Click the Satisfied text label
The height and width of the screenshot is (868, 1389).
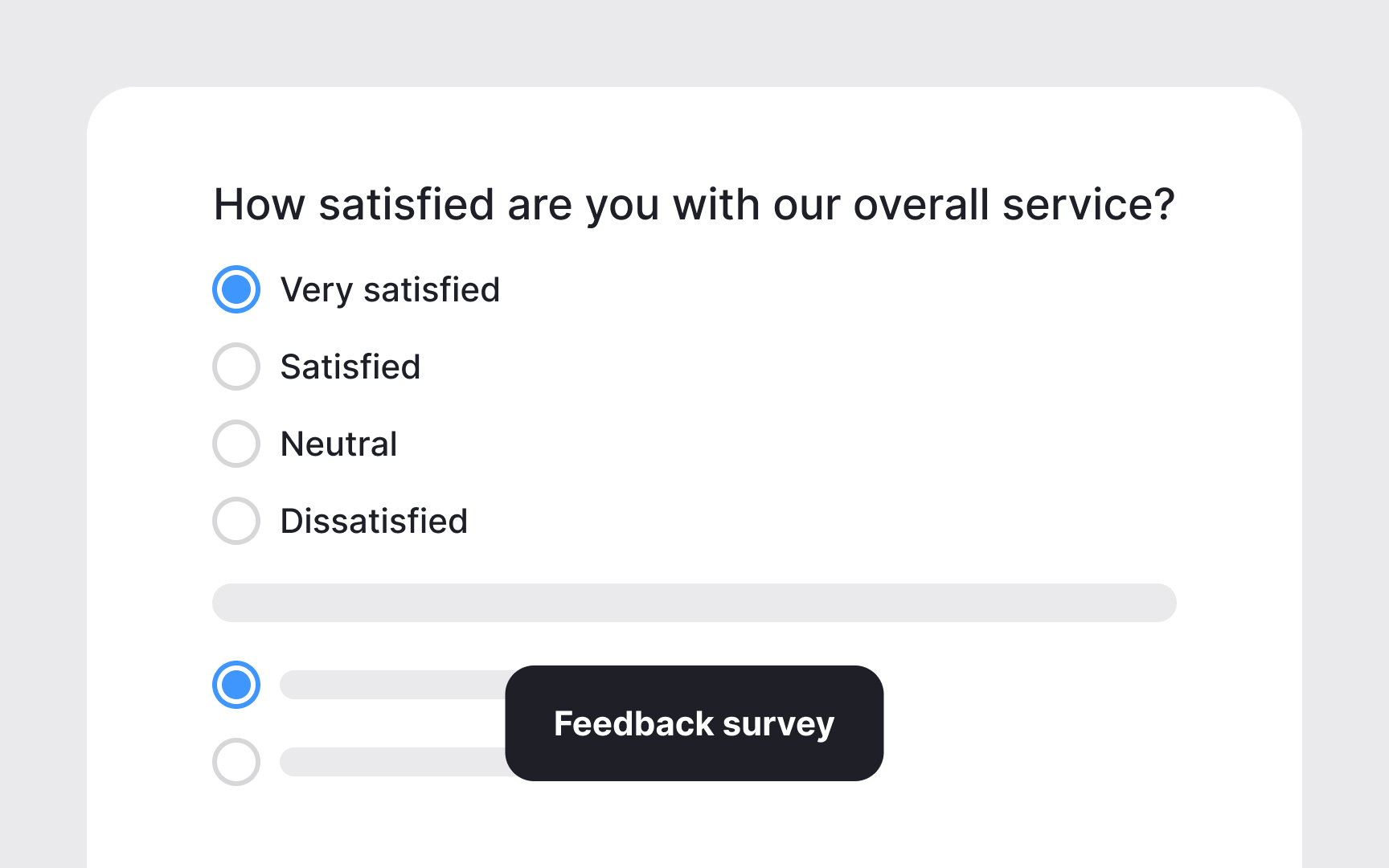click(x=350, y=366)
